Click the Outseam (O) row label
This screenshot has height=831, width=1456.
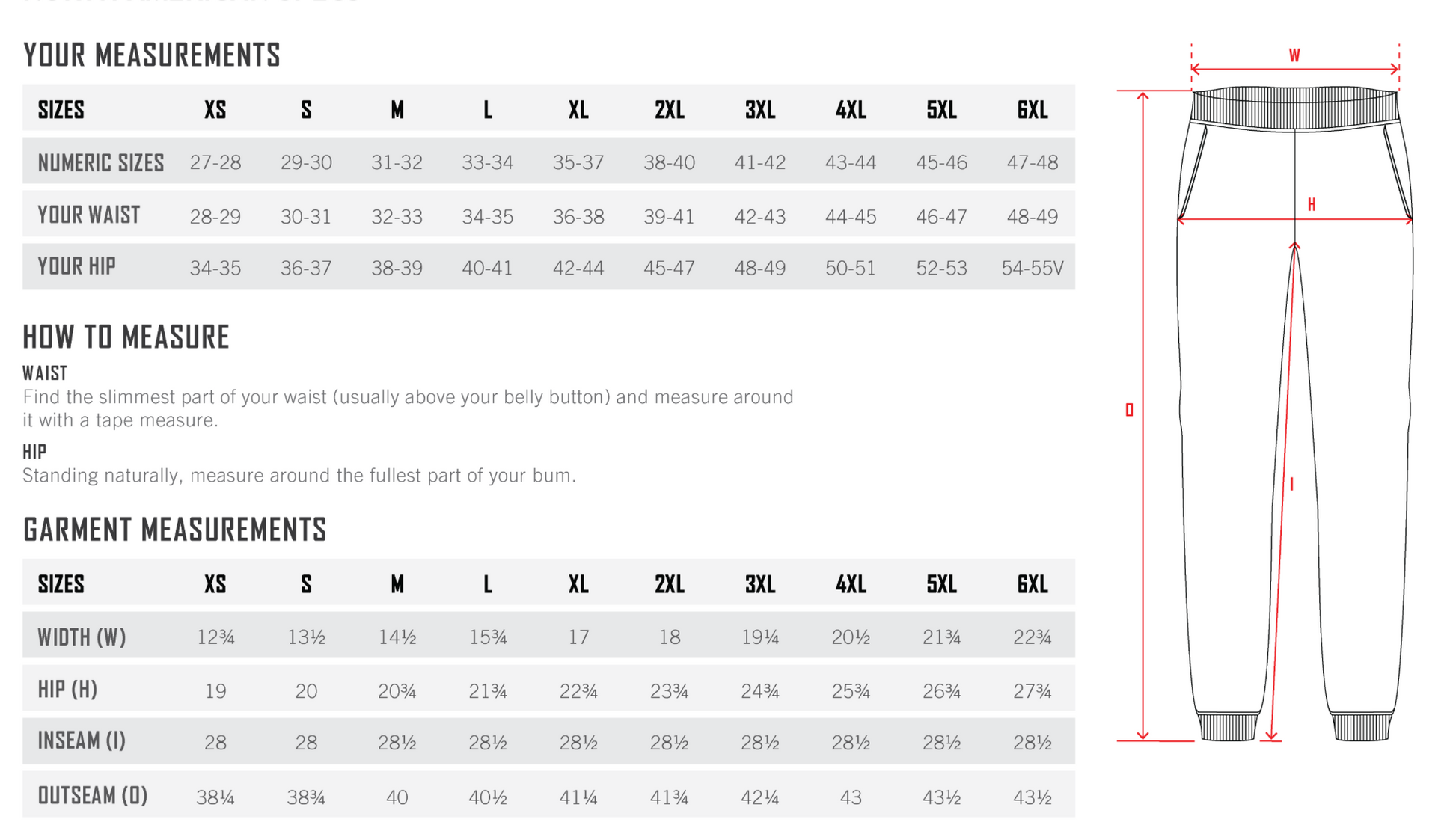[x=93, y=796]
